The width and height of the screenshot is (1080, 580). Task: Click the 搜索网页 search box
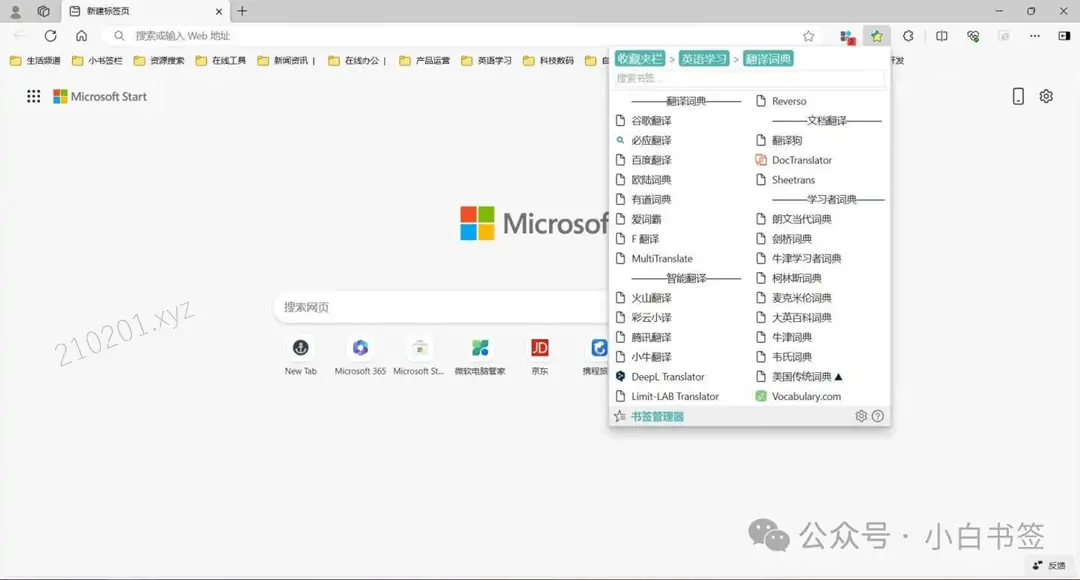coord(441,307)
